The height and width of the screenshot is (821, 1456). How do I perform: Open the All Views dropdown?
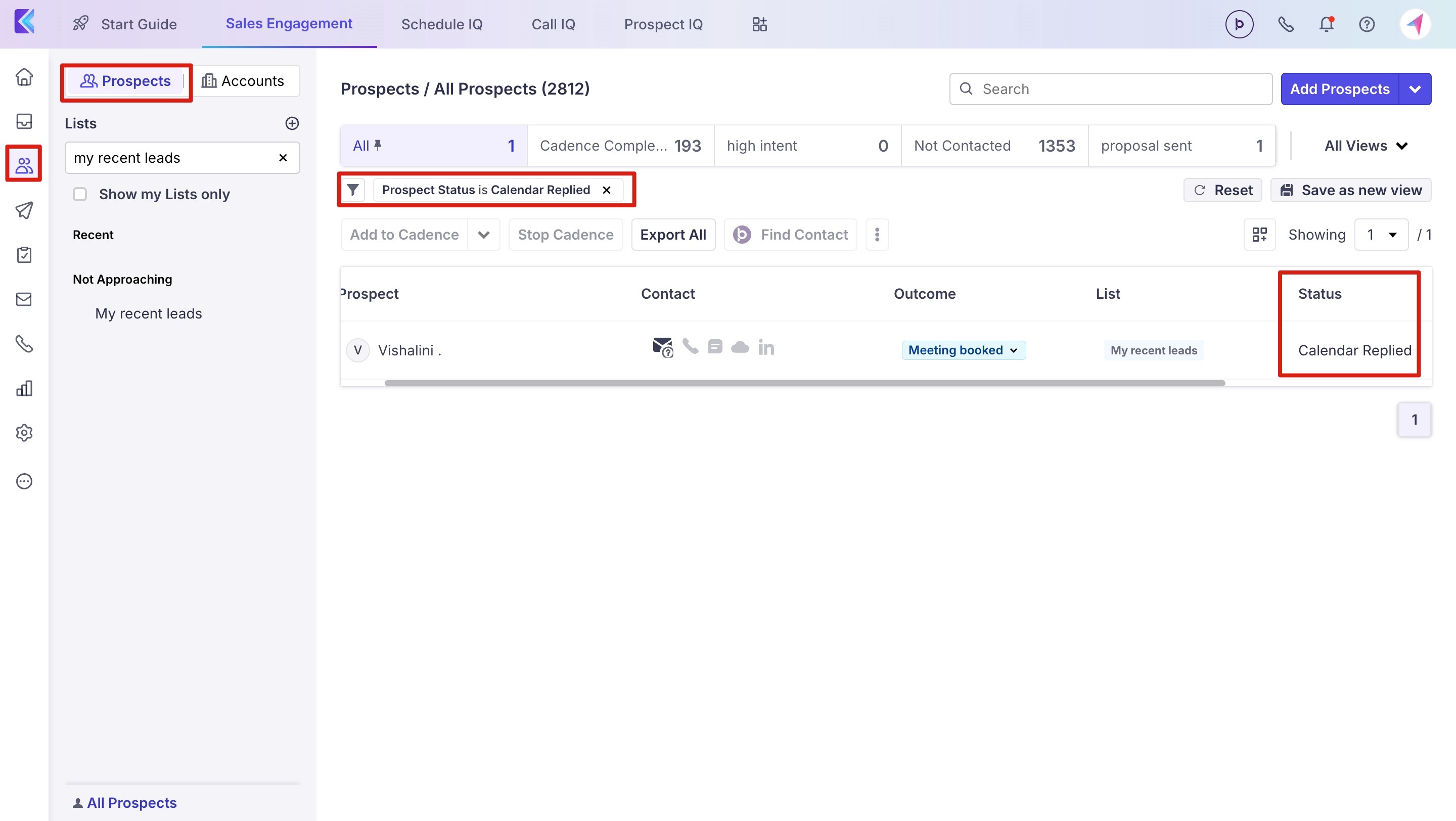pyautogui.click(x=1365, y=146)
